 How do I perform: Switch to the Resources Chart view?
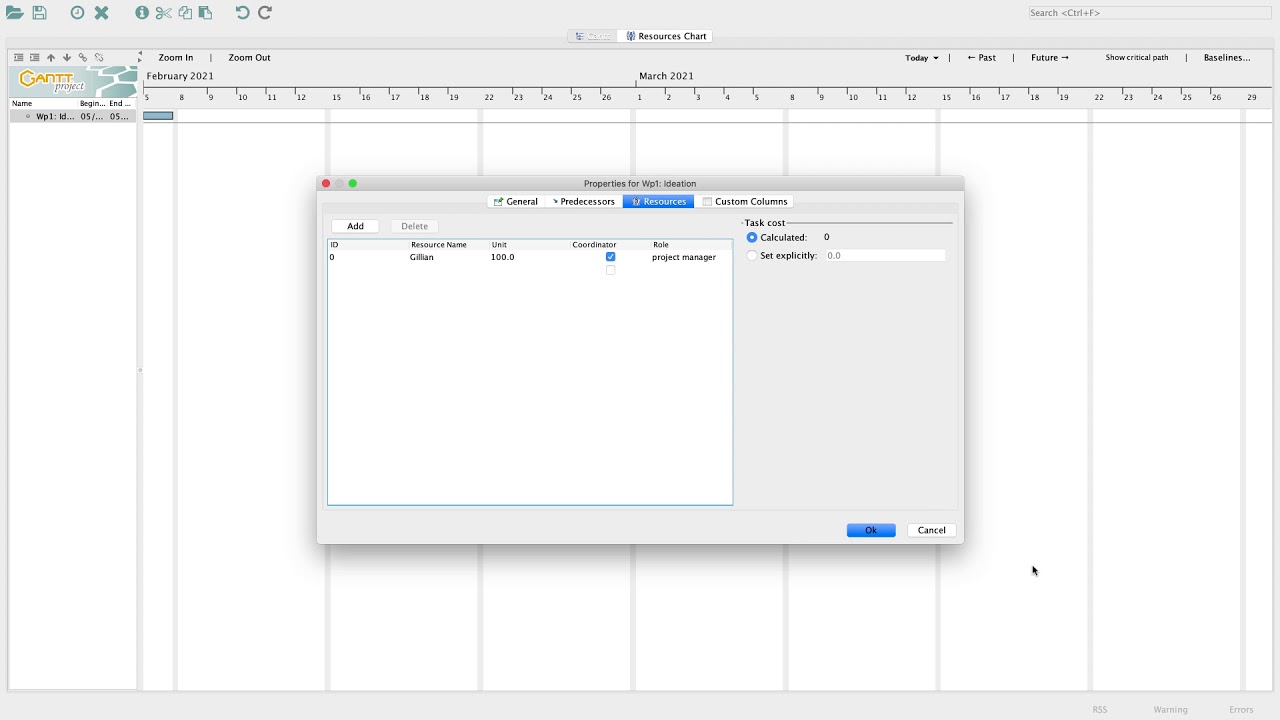coord(666,36)
